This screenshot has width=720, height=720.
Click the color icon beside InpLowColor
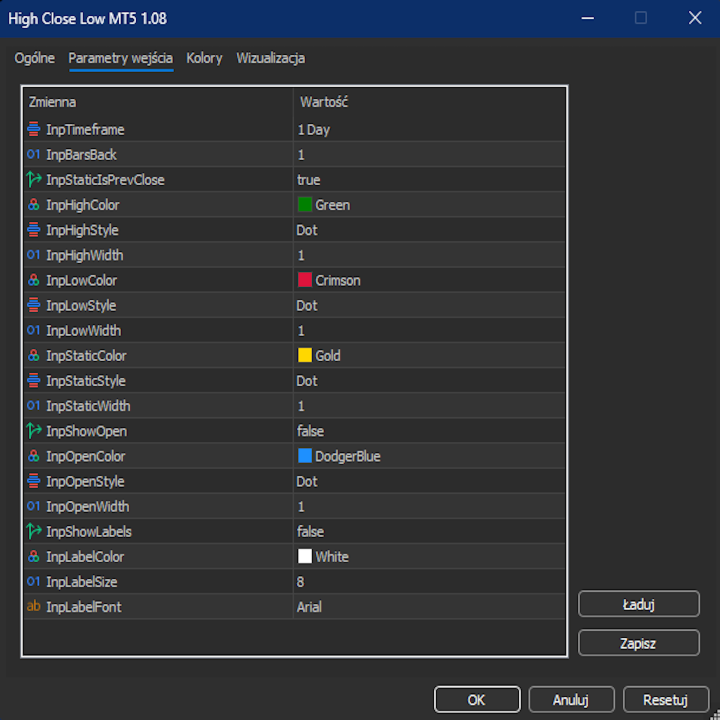pyautogui.click(x=34, y=280)
